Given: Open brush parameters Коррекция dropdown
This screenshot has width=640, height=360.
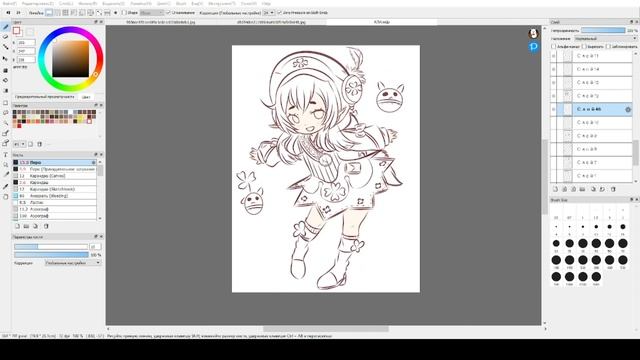Looking at the screenshot, I should [73, 263].
